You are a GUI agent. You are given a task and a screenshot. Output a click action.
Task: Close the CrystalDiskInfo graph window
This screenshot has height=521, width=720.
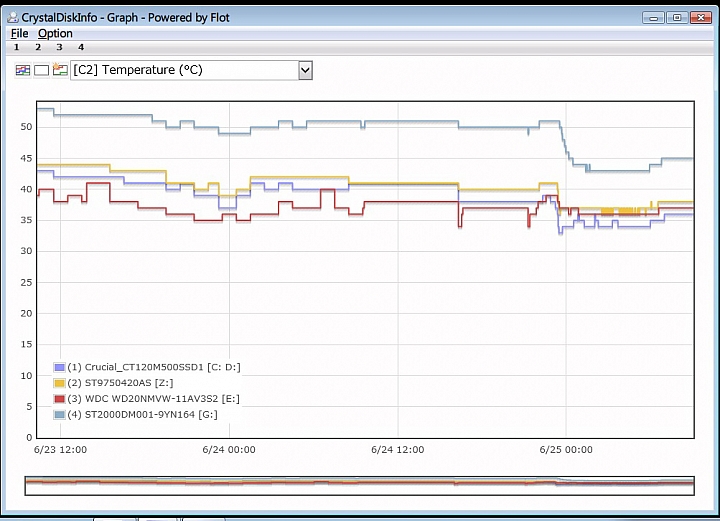point(701,18)
